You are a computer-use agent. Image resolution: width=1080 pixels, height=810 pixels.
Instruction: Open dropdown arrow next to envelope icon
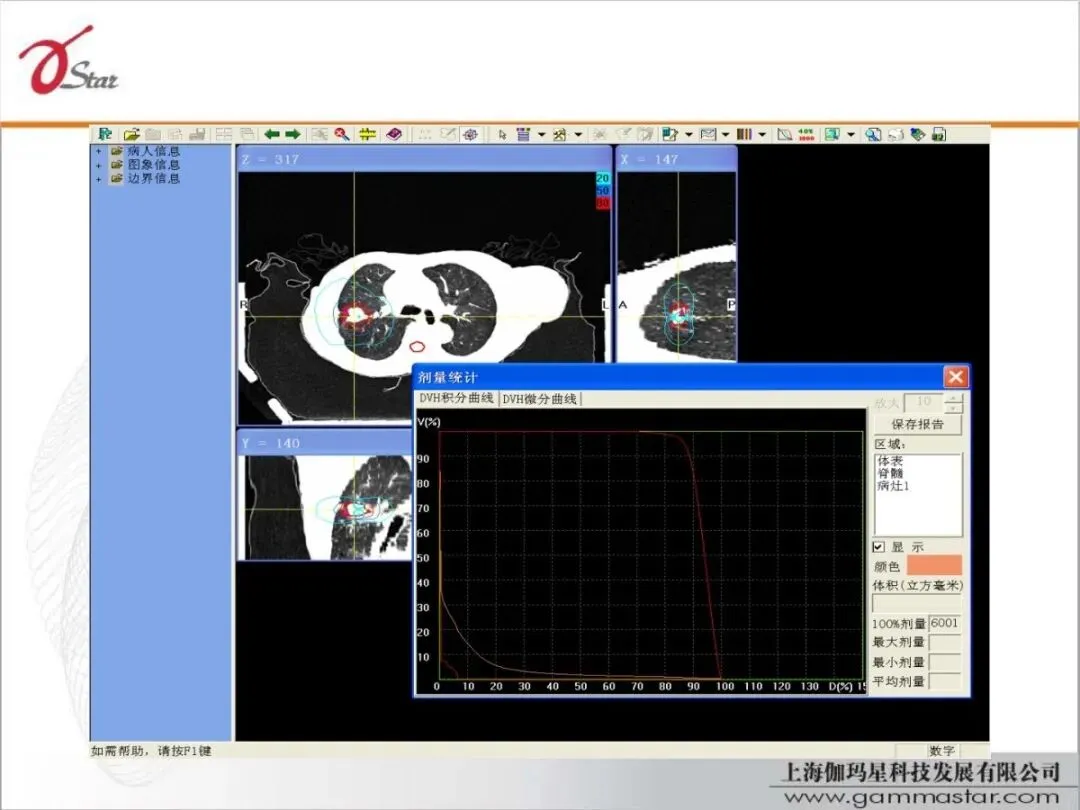click(x=725, y=134)
